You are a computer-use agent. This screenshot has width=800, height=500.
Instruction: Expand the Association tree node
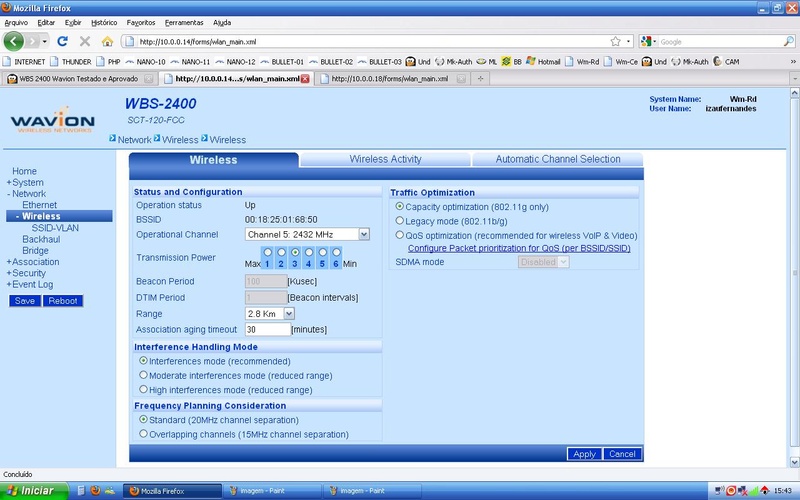tap(9, 262)
